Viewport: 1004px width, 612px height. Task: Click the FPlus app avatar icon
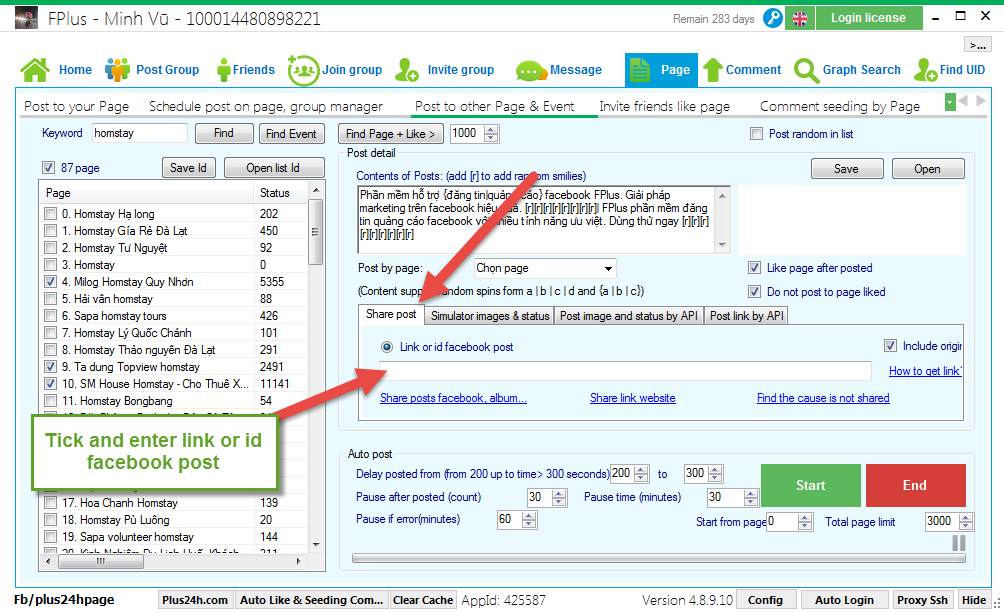[x=26, y=18]
